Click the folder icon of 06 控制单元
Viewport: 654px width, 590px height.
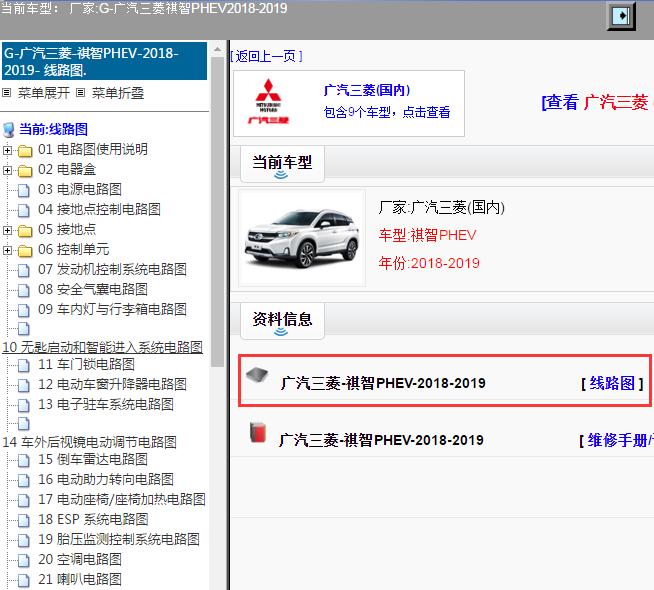click(25, 250)
